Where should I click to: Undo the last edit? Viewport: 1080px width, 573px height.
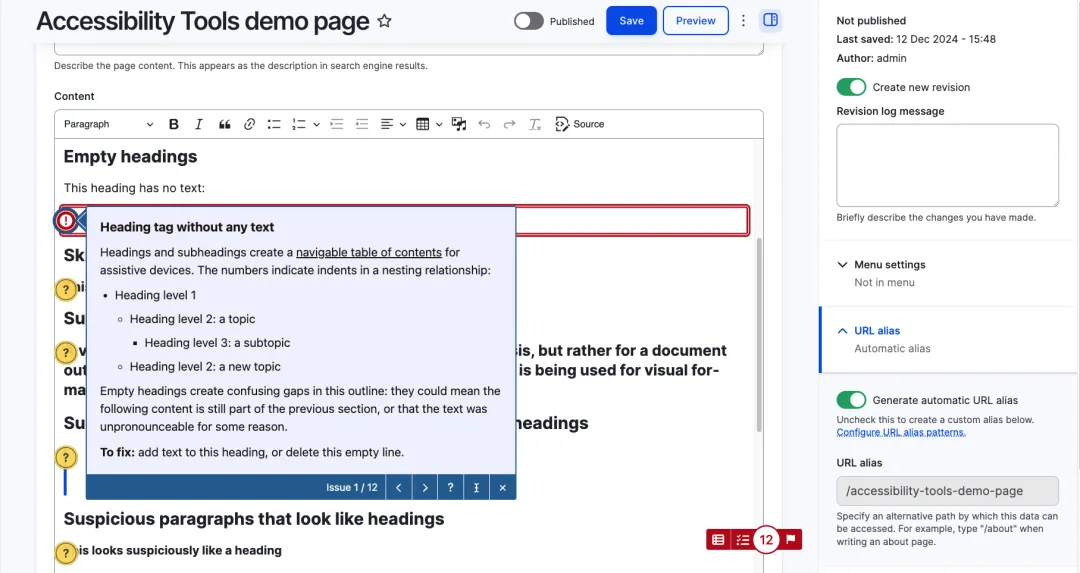(484, 124)
